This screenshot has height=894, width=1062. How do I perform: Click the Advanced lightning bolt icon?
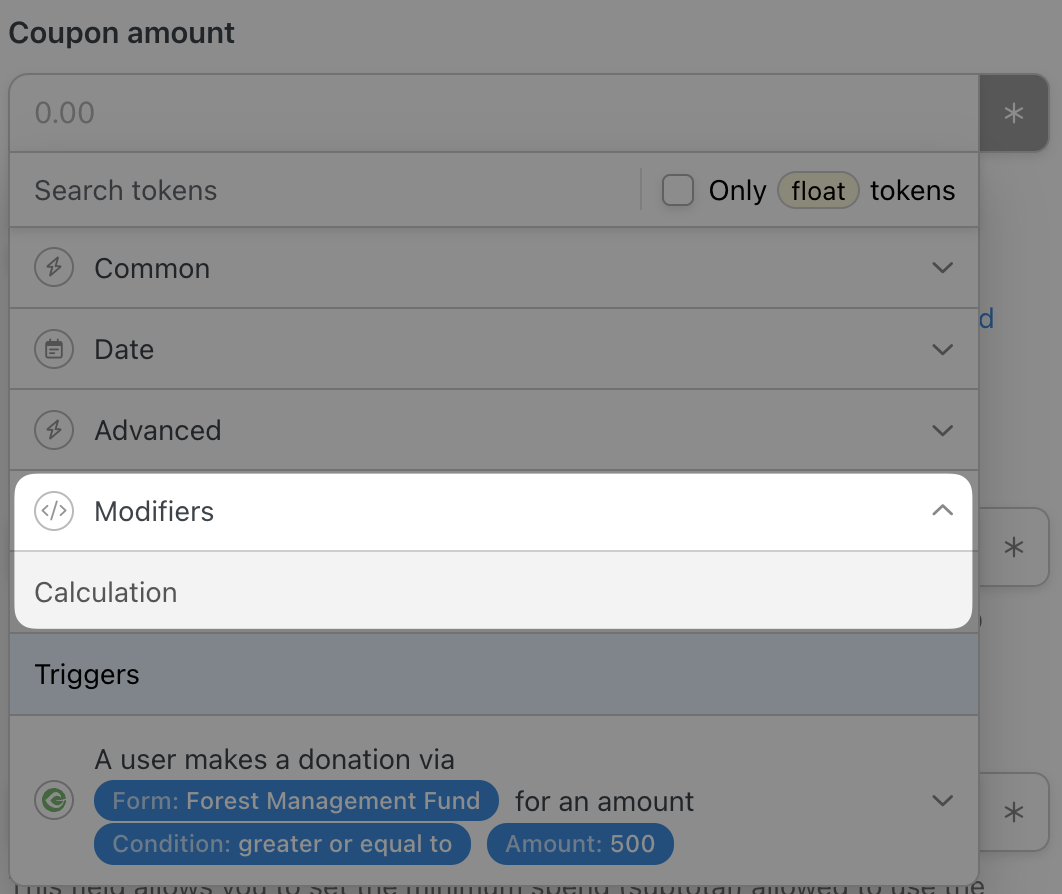click(x=54, y=430)
